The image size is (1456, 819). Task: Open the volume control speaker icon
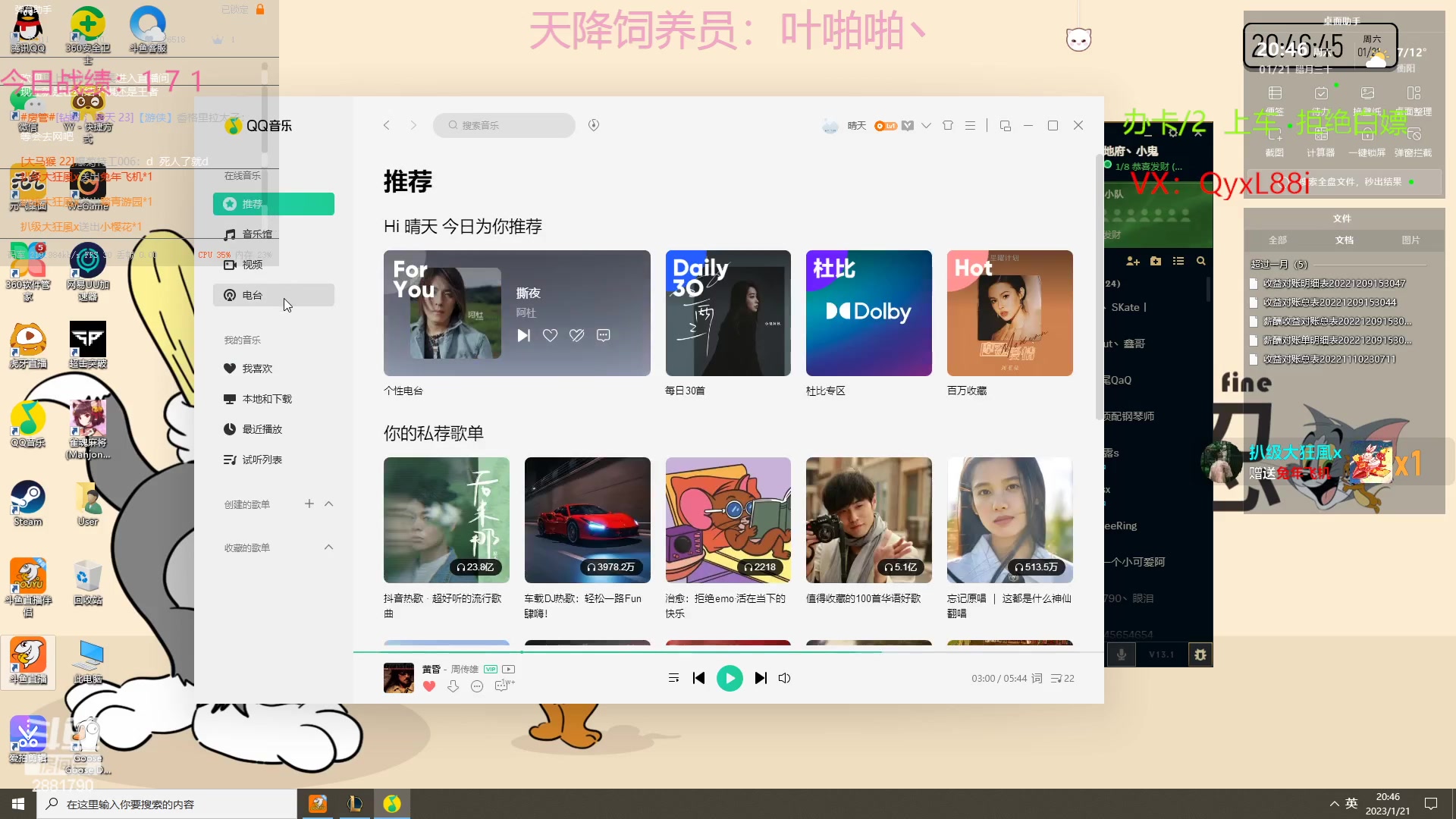[x=785, y=678]
